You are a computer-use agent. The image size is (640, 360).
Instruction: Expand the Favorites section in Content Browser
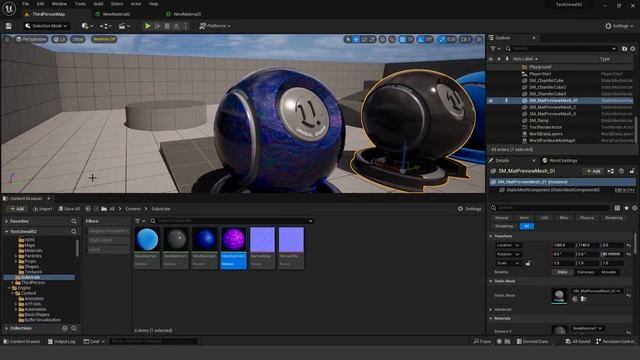pos(7,221)
